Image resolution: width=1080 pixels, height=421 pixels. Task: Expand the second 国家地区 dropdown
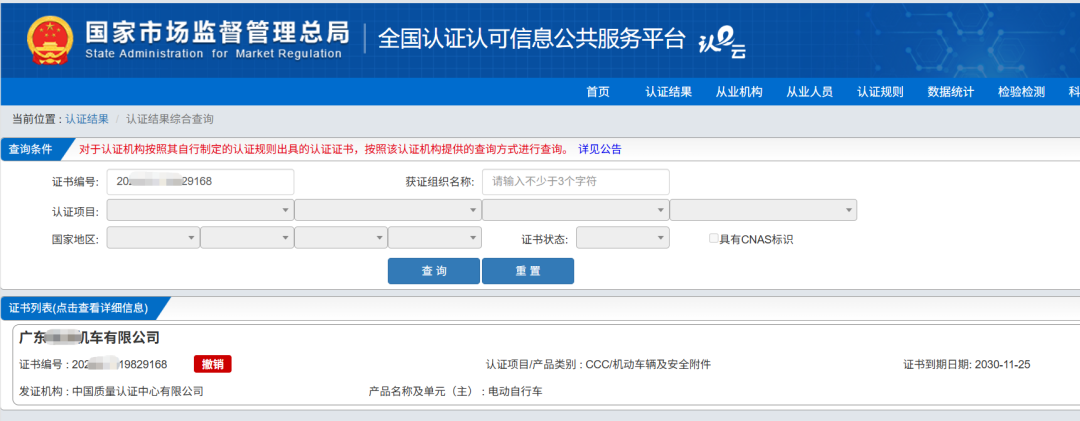[x=247, y=238]
